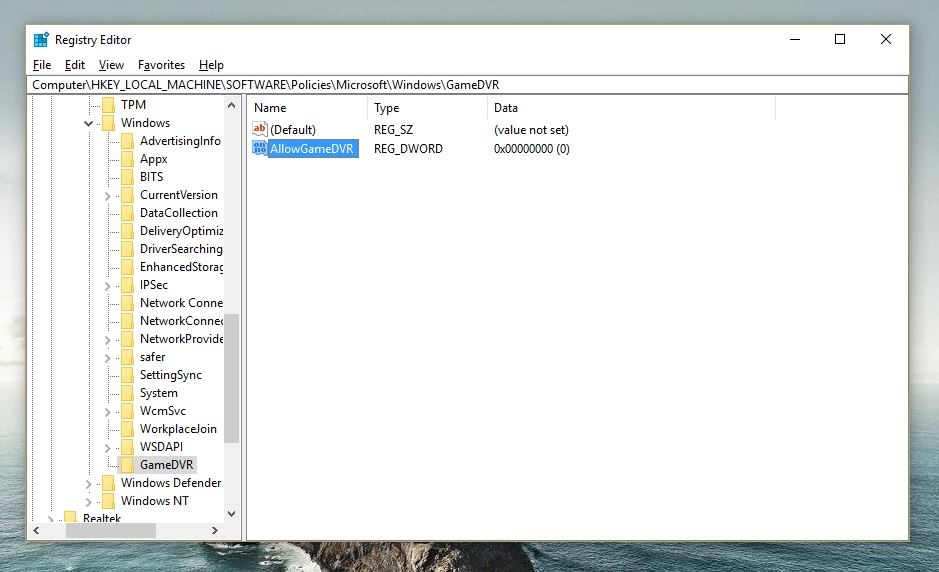Expand the CurrentVersion key
939x572 pixels.
tap(108, 196)
